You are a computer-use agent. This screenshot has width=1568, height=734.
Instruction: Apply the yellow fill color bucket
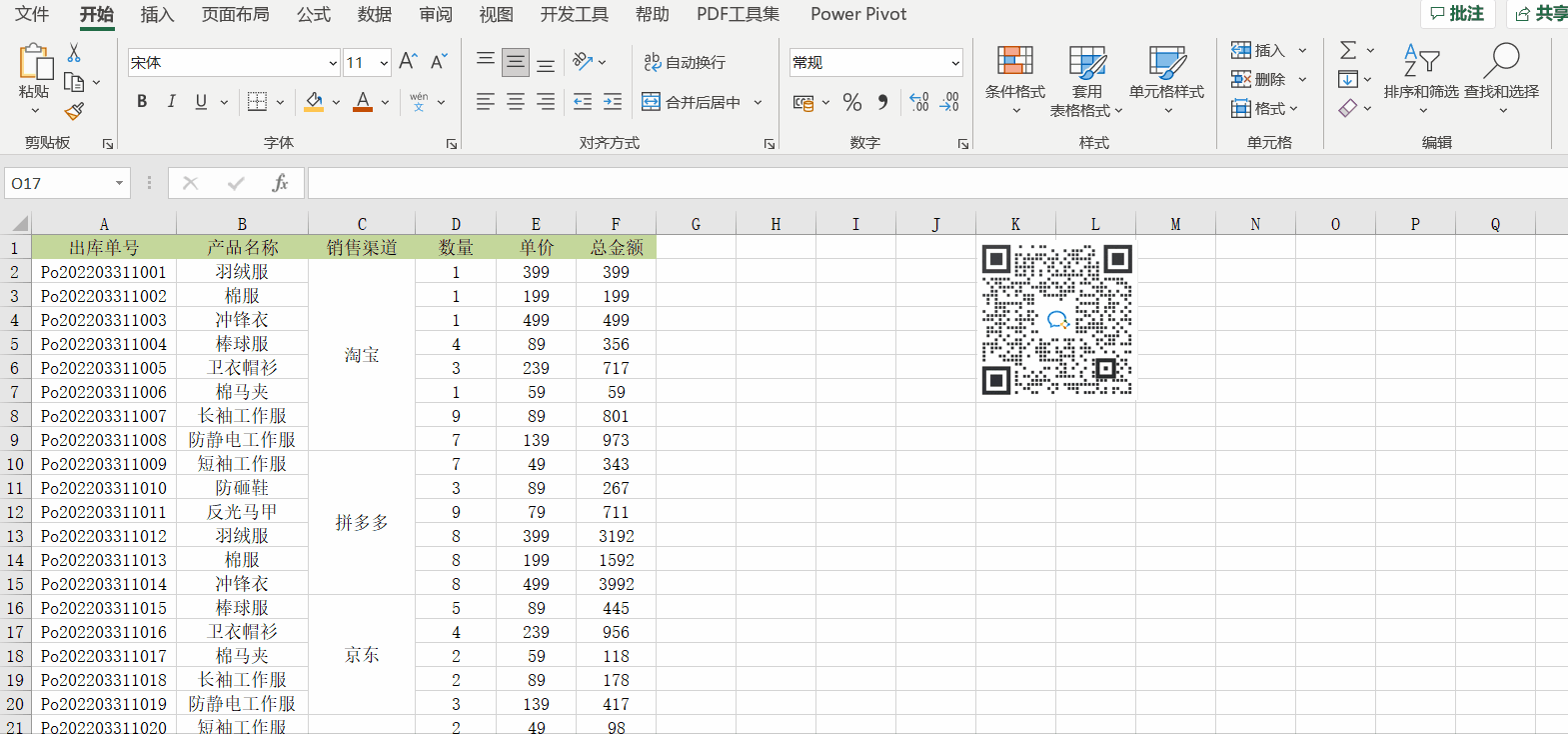[x=314, y=101]
